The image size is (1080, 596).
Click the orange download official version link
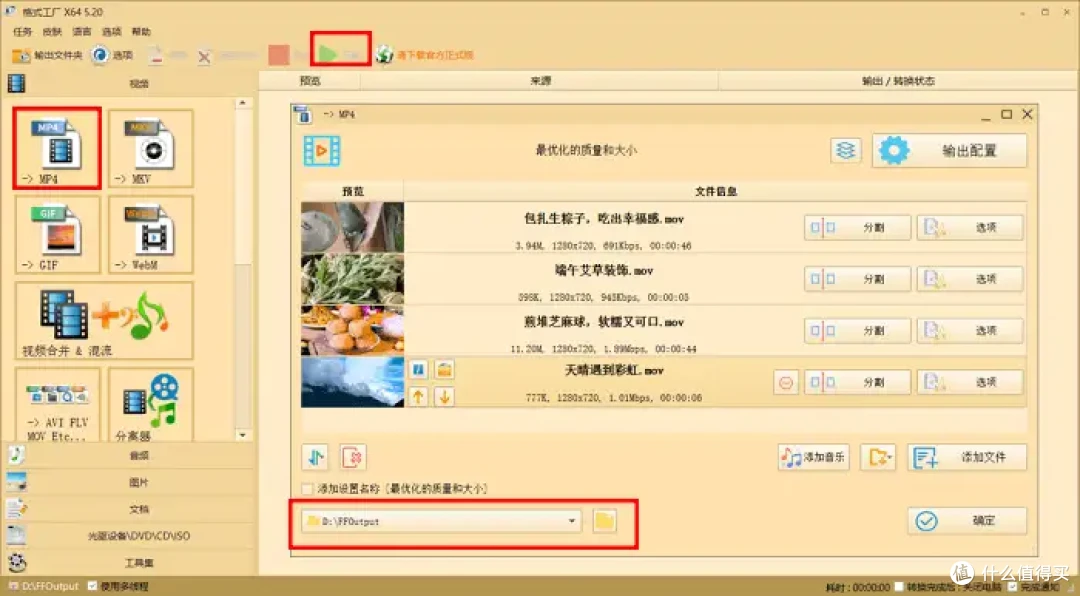[x=435, y=55]
